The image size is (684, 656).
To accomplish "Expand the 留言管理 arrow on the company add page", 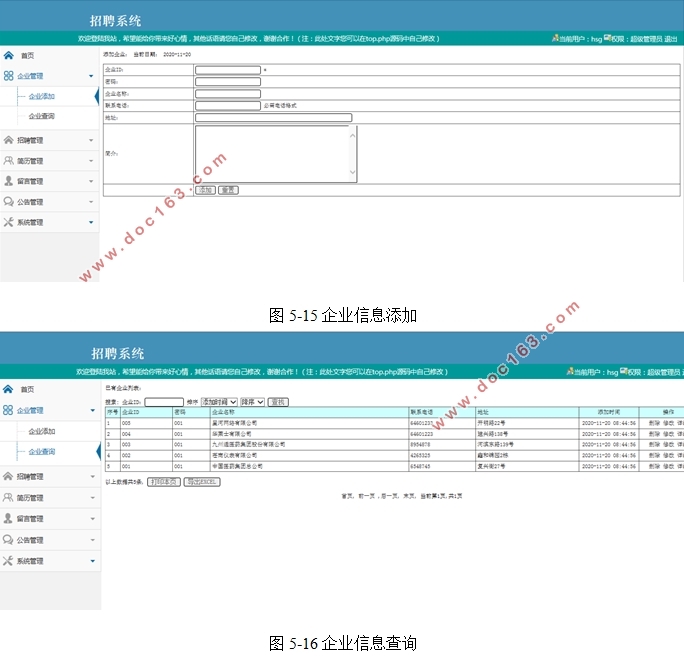I will coord(91,181).
